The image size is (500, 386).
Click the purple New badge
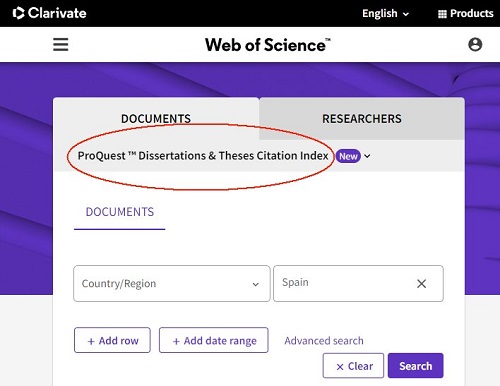click(x=348, y=156)
